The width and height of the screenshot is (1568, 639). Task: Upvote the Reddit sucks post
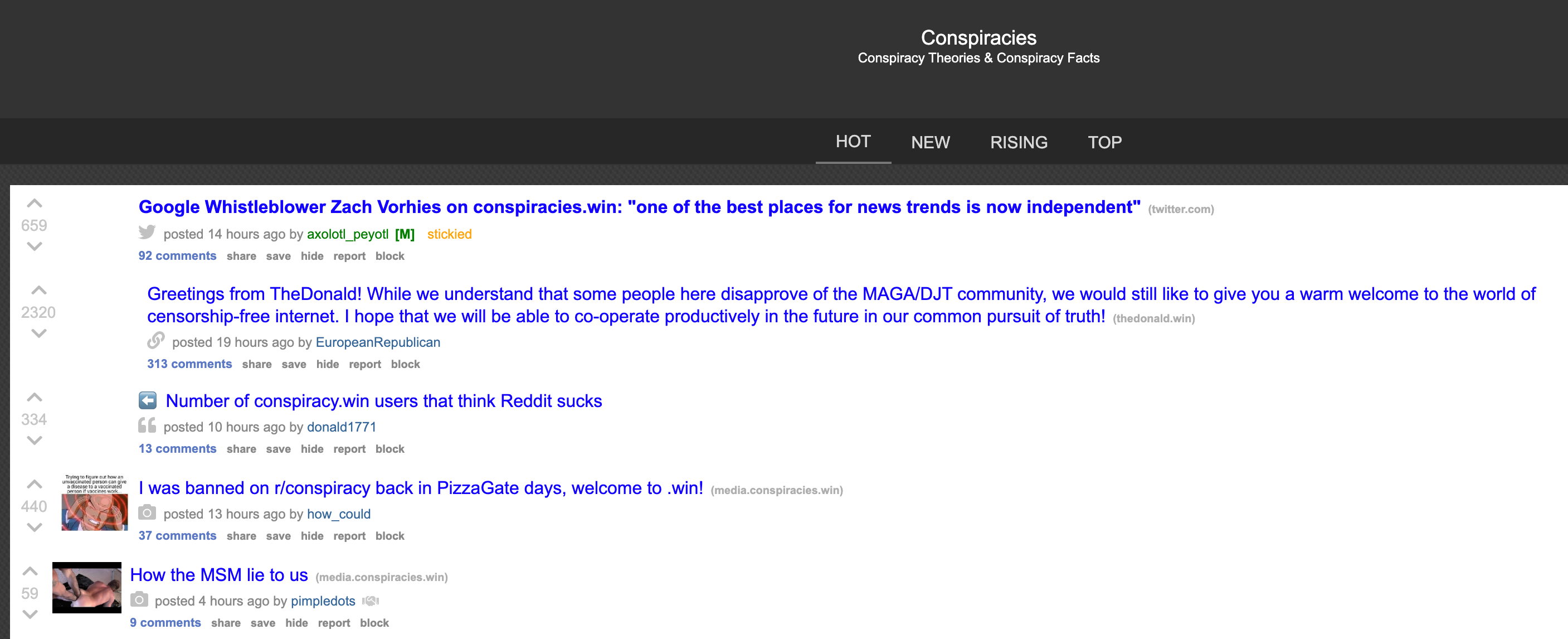(x=35, y=398)
